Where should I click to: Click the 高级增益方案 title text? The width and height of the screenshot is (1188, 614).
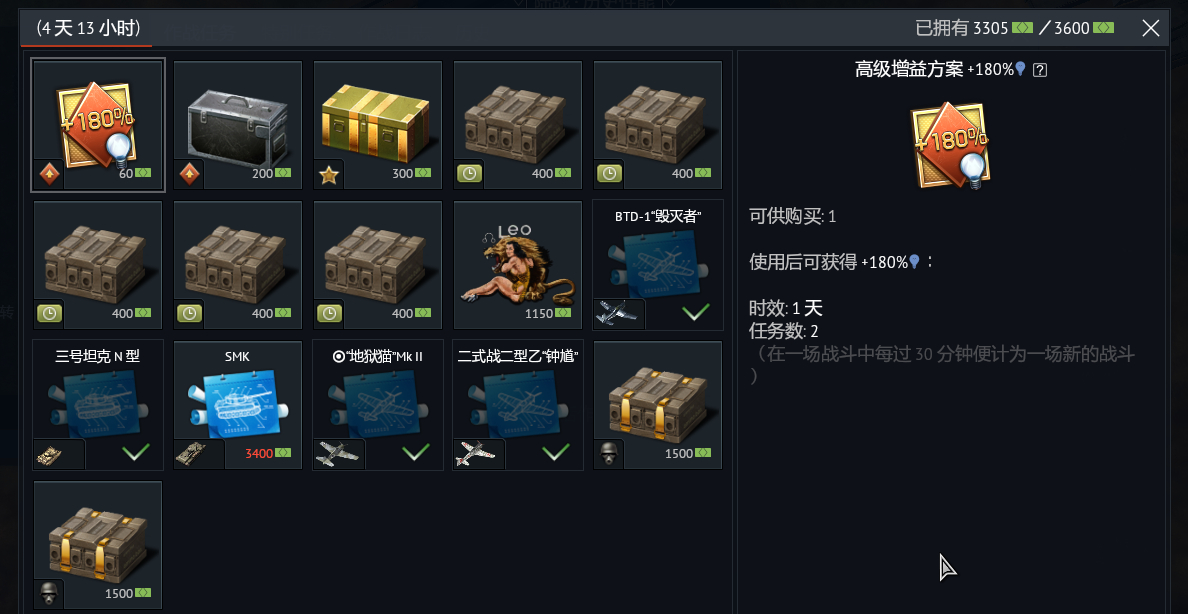[909, 70]
